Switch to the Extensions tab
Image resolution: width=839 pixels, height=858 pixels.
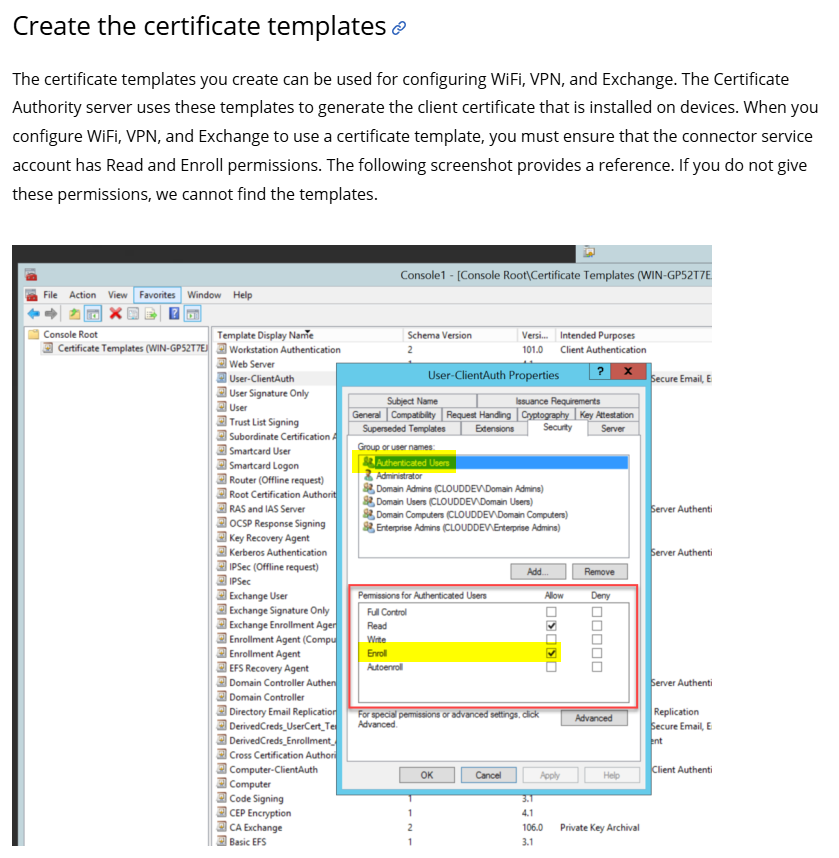[x=494, y=428]
